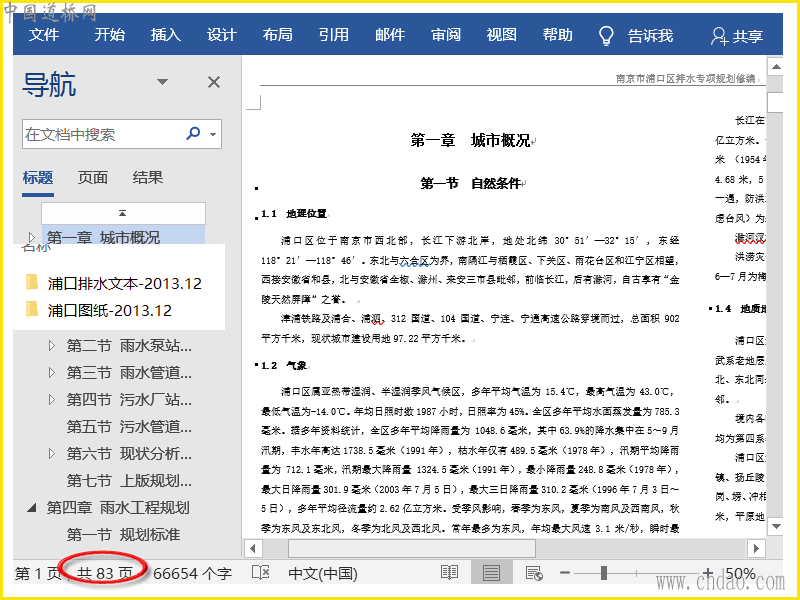
Task: Open the 浦口排水文本-2013.12 folder
Action: tap(125, 283)
